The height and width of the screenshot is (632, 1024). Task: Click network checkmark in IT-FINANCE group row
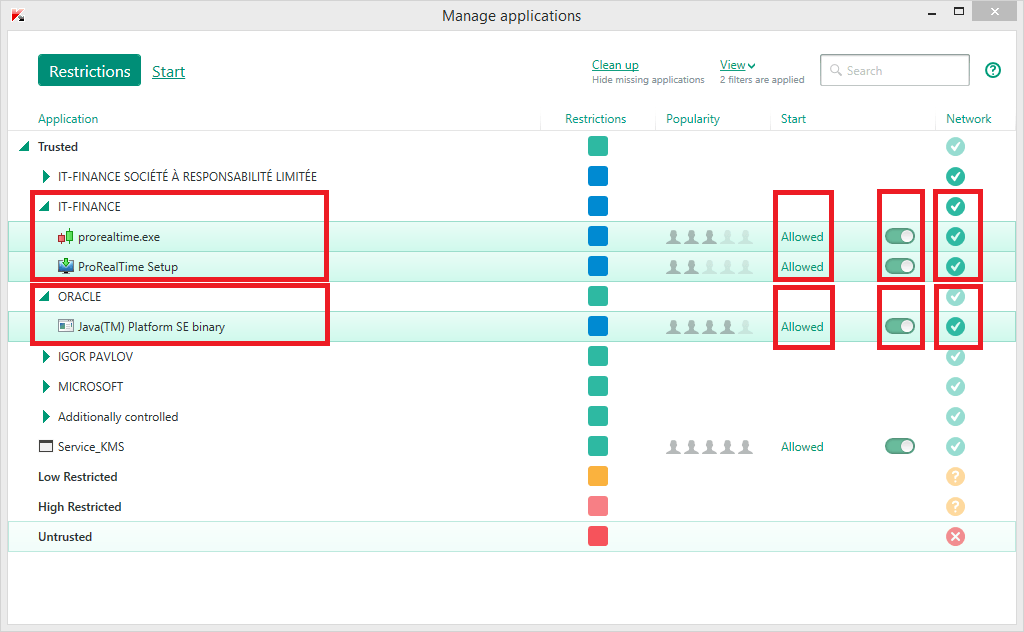pyautogui.click(x=955, y=206)
